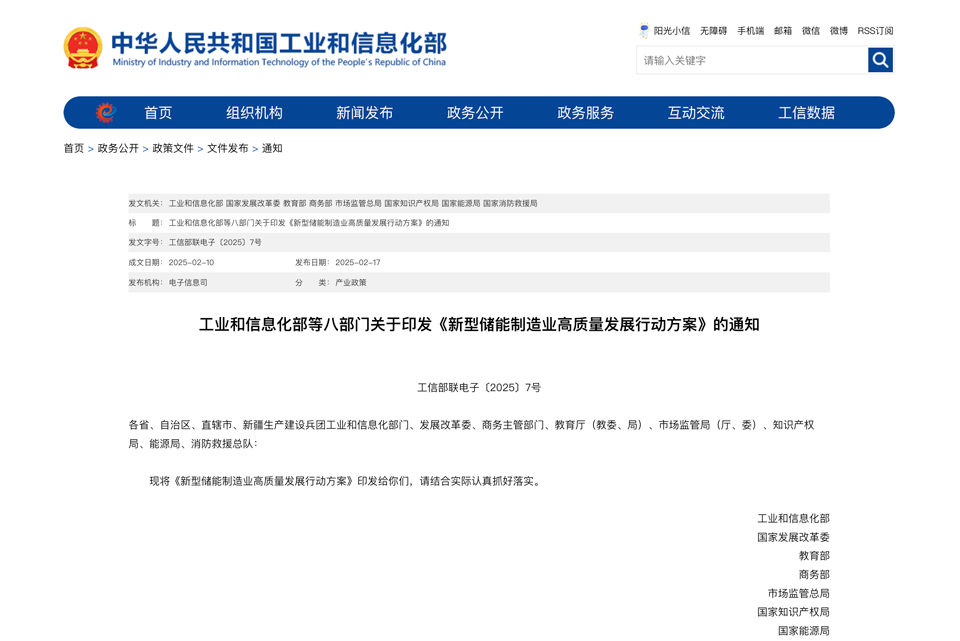Click the 发文字号 value 工信部联电子〔2025〕7号 in table
The width and height of the screenshot is (960, 641).
coord(215,242)
